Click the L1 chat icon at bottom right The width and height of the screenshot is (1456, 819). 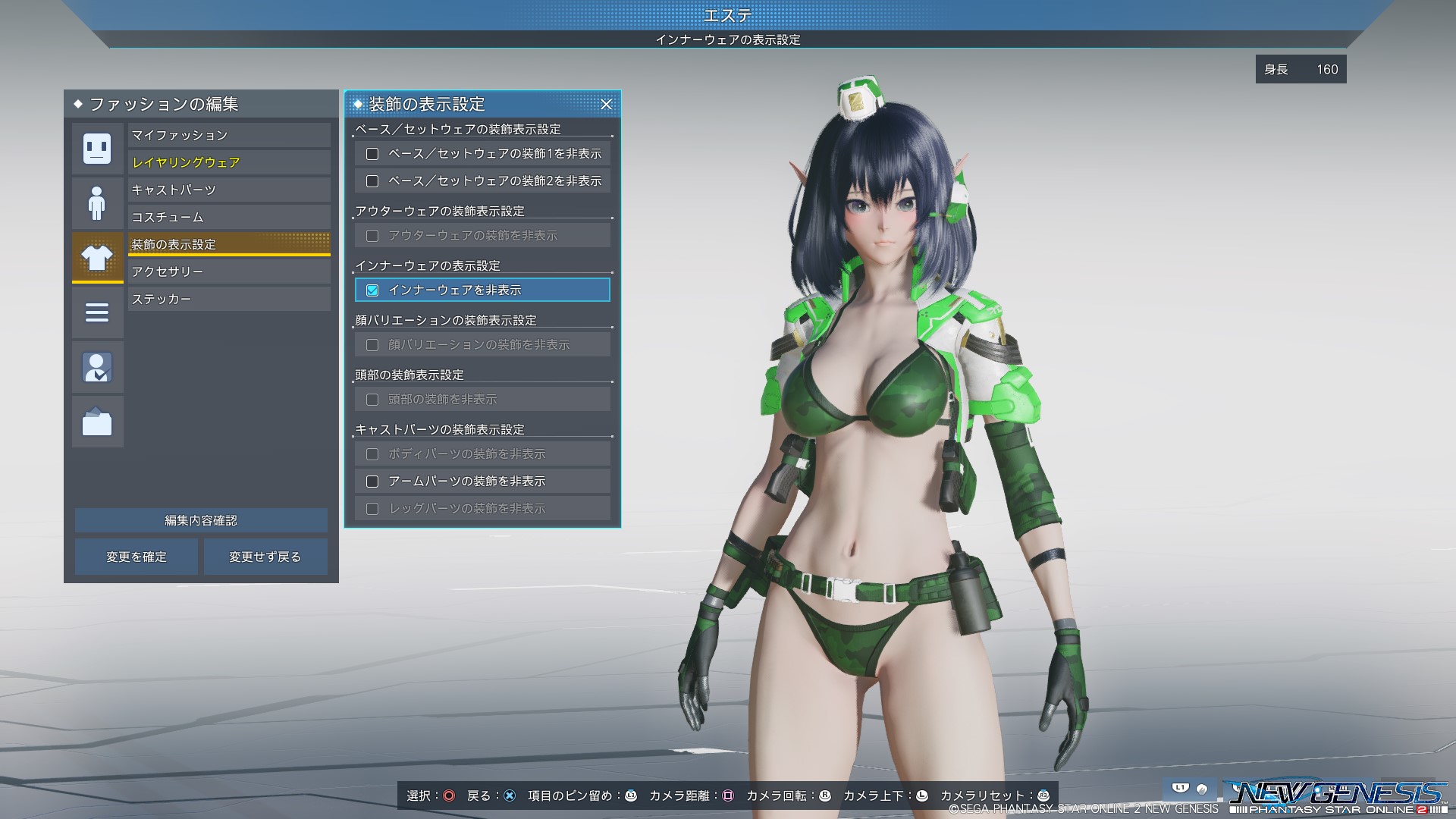click(1181, 789)
